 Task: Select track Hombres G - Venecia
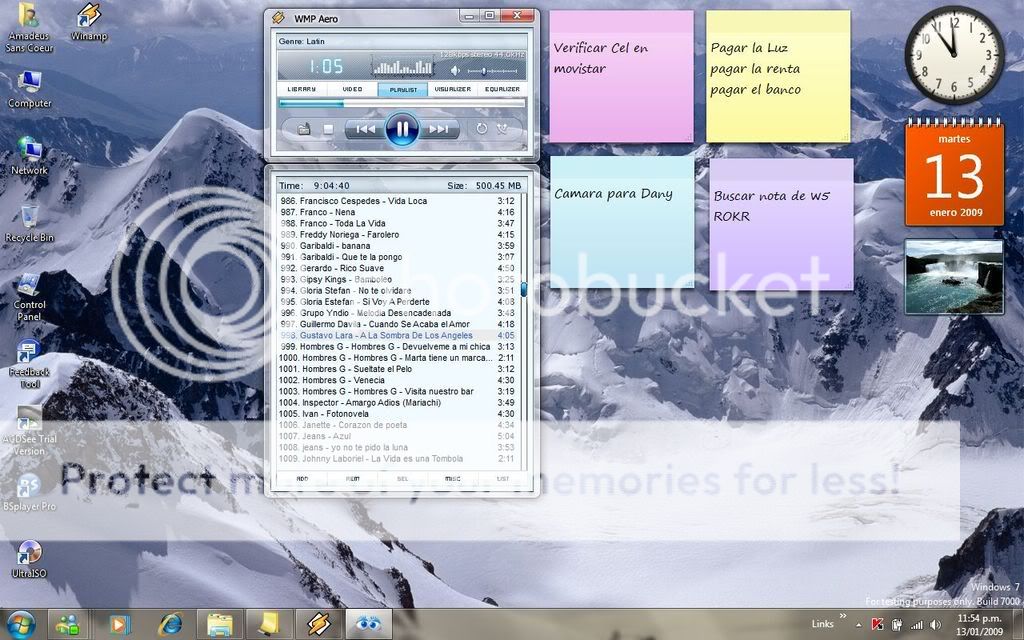397,380
